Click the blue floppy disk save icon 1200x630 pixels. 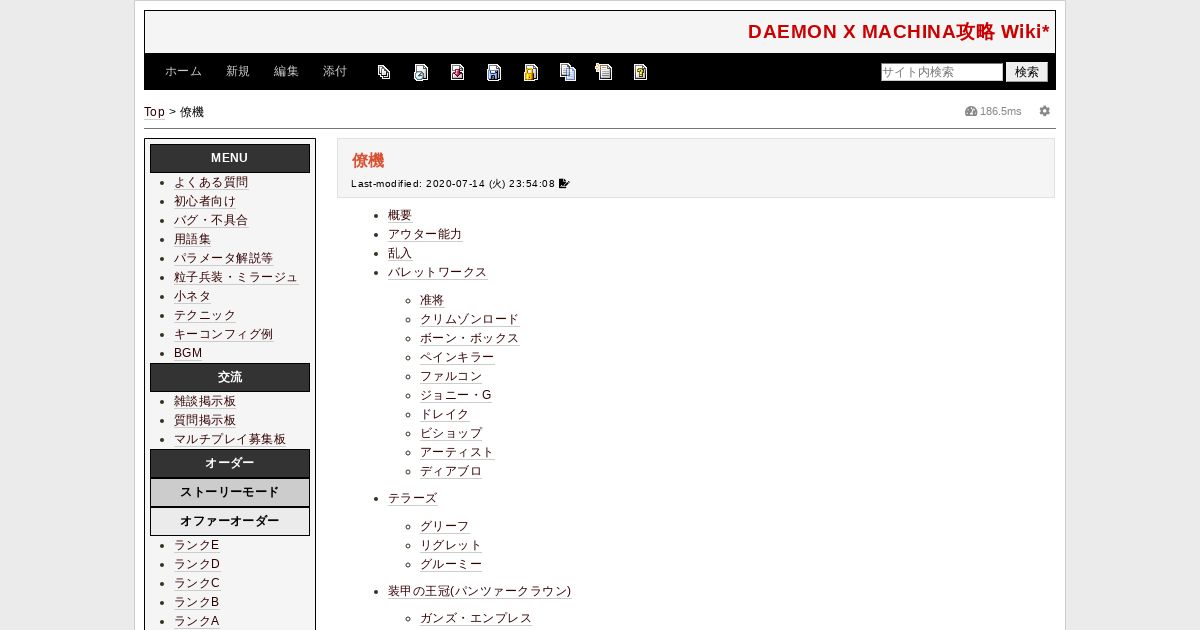(x=494, y=72)
